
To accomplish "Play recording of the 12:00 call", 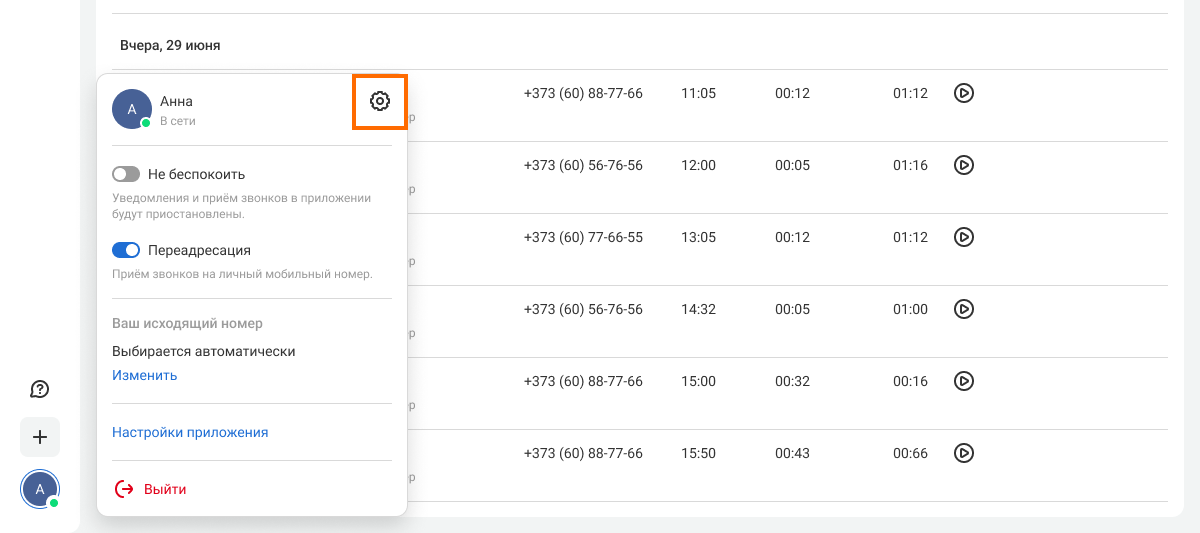I will (963, 165).
